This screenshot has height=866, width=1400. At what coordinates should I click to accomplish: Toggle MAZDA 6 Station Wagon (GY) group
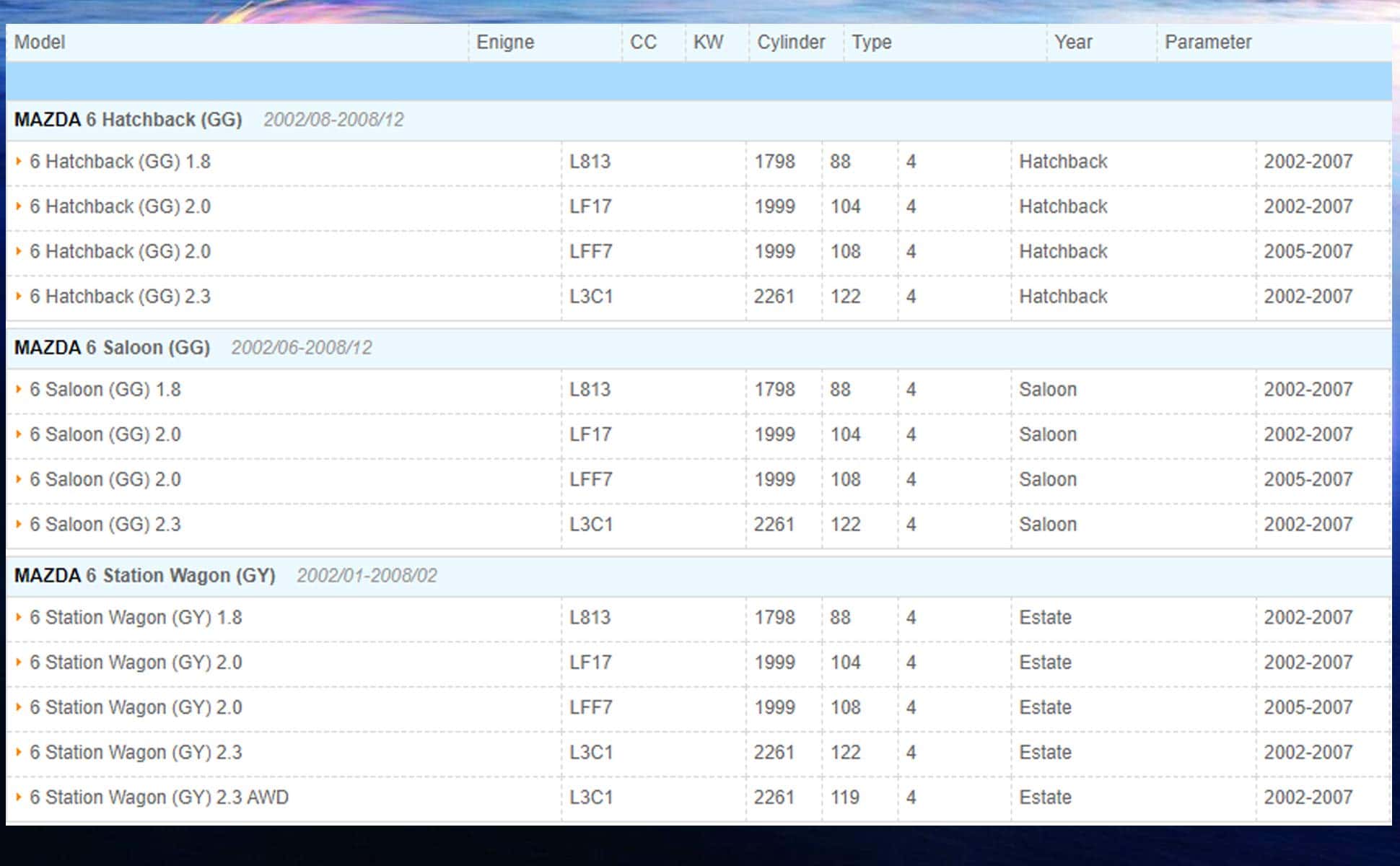(x=144, y=576)
